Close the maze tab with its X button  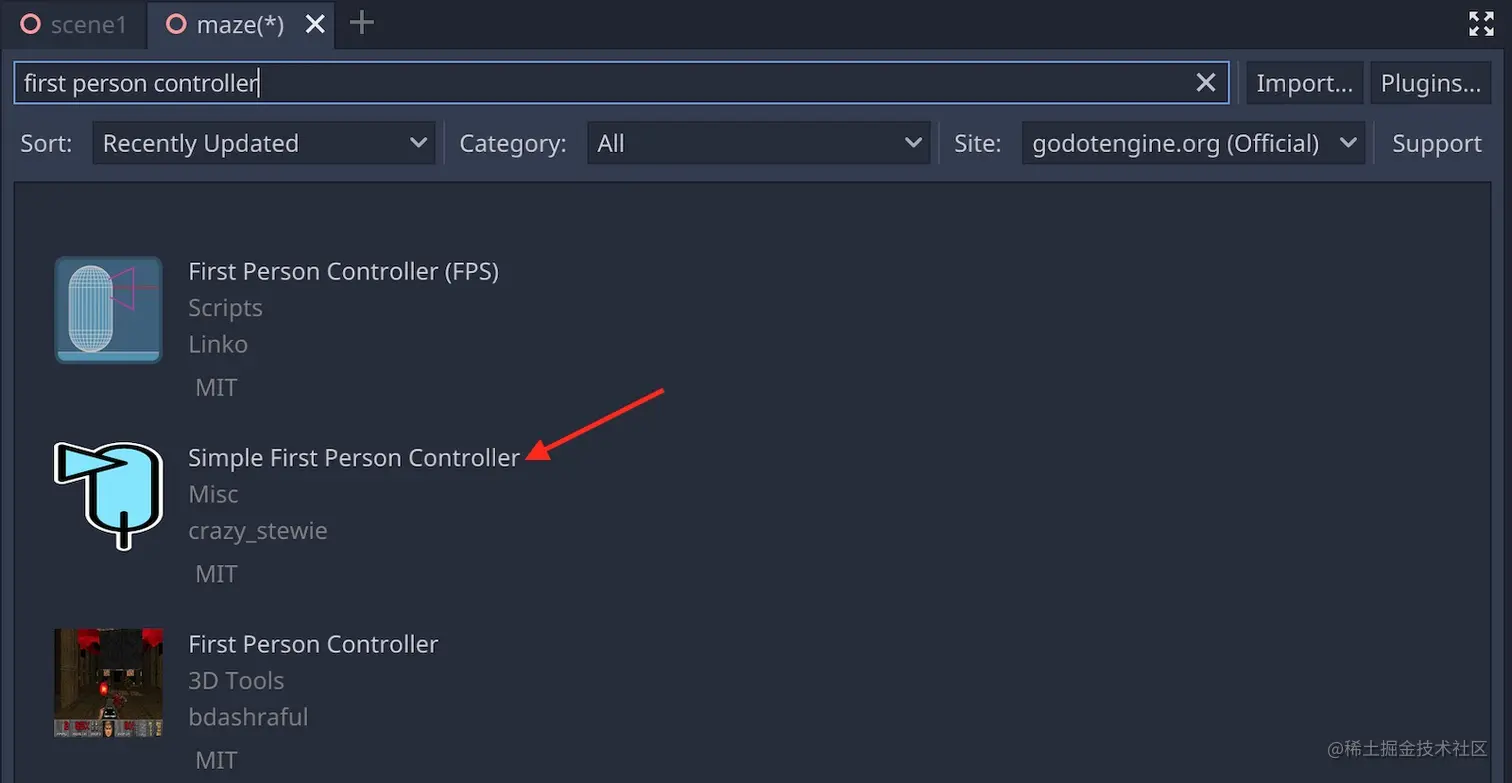click(315, 25)
